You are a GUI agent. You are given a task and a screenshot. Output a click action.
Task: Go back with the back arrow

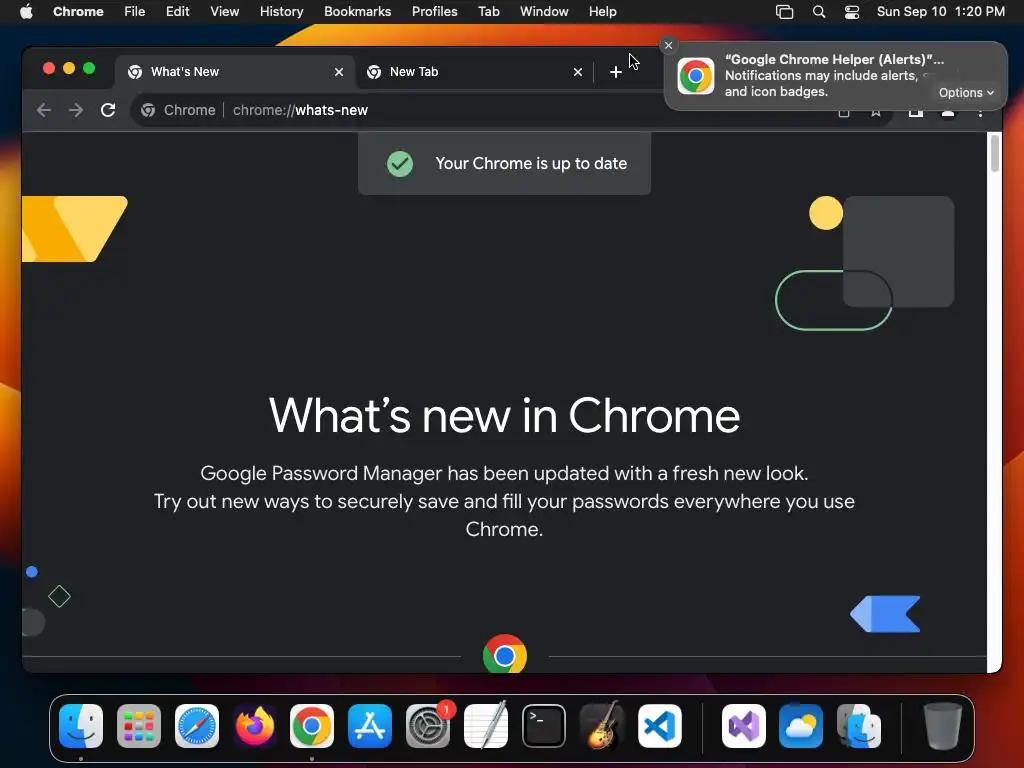[x=44, y=110]
